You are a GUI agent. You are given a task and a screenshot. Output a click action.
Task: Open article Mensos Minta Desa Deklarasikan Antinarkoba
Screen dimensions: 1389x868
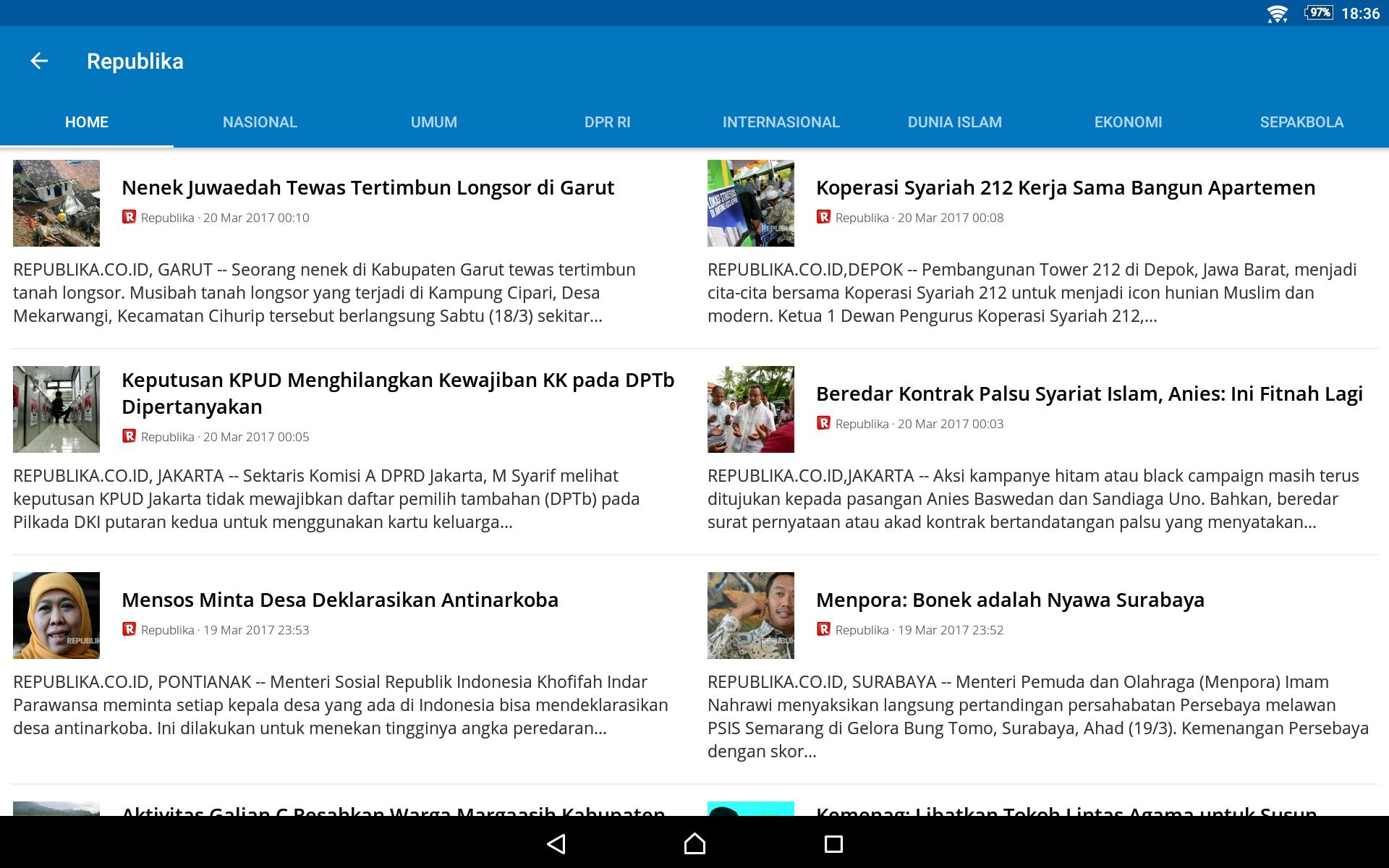point(340,600)
